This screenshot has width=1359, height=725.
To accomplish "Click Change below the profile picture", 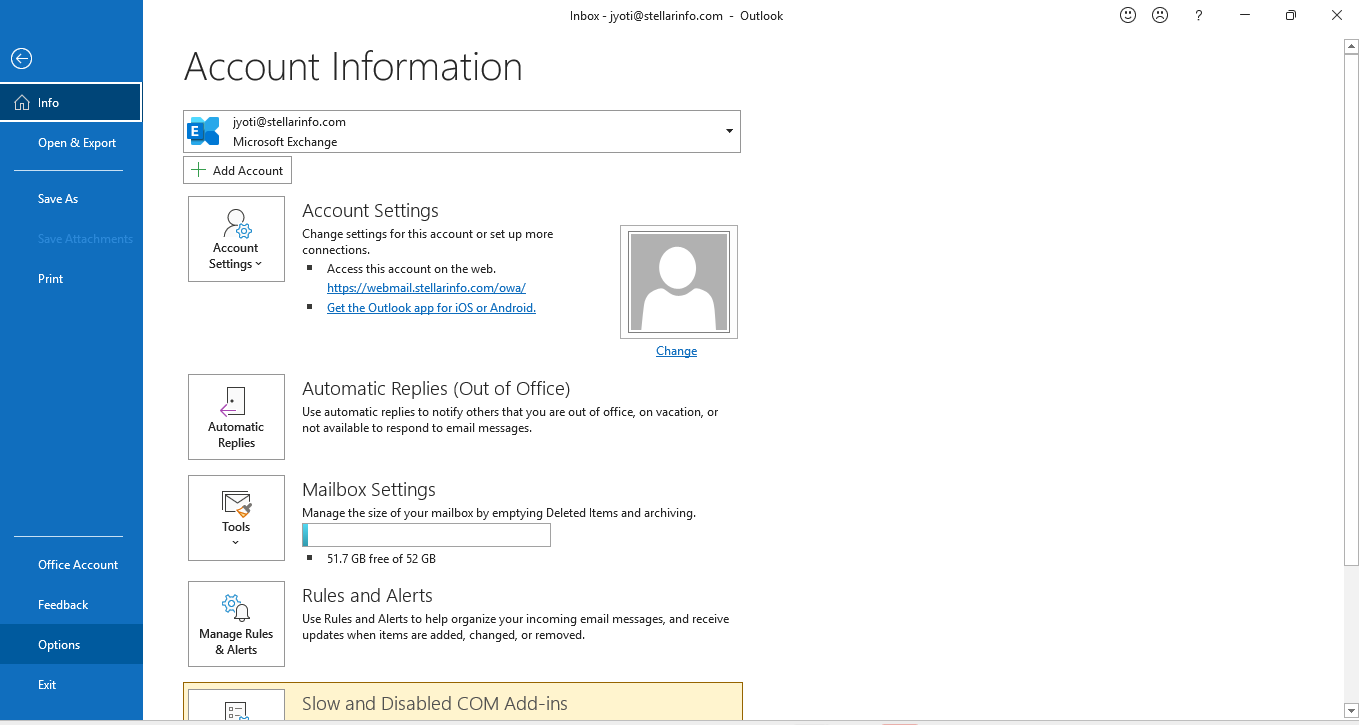I will click(x=676, y=350).
